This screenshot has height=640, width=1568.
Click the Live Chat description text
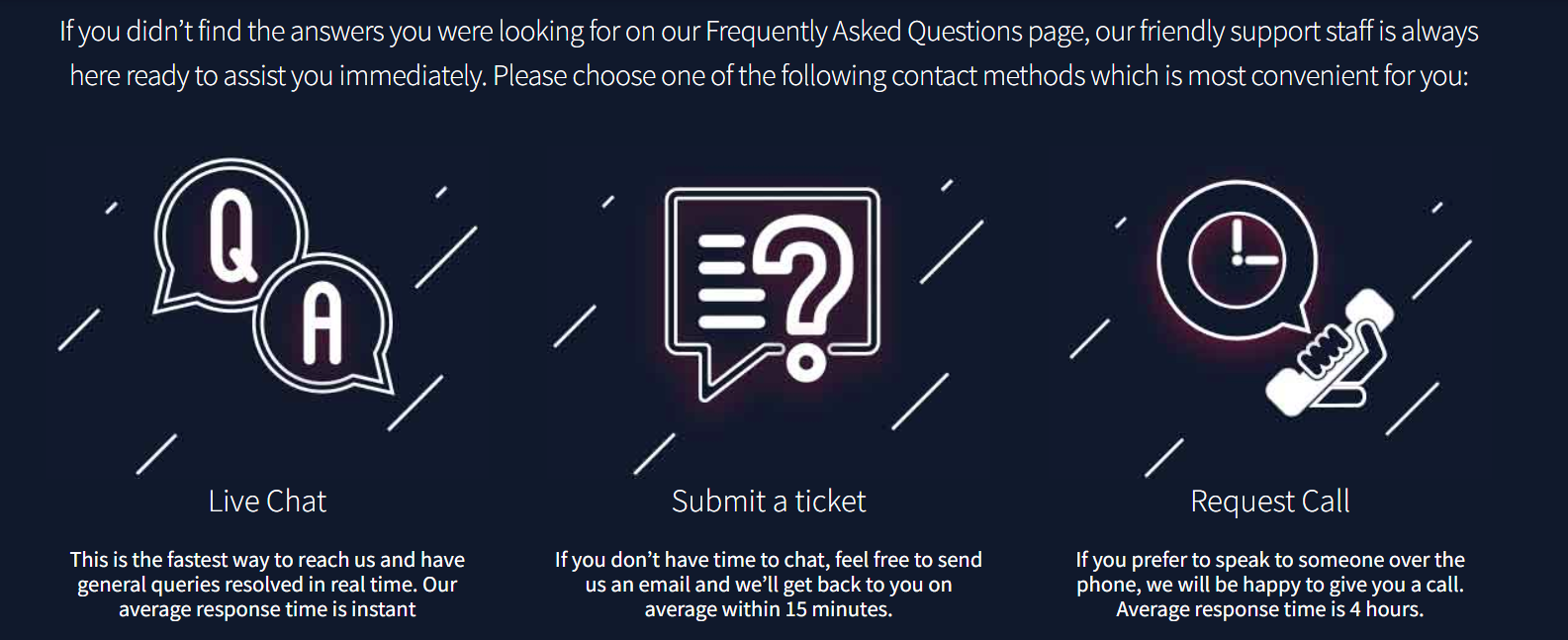(x=267, y=585)
